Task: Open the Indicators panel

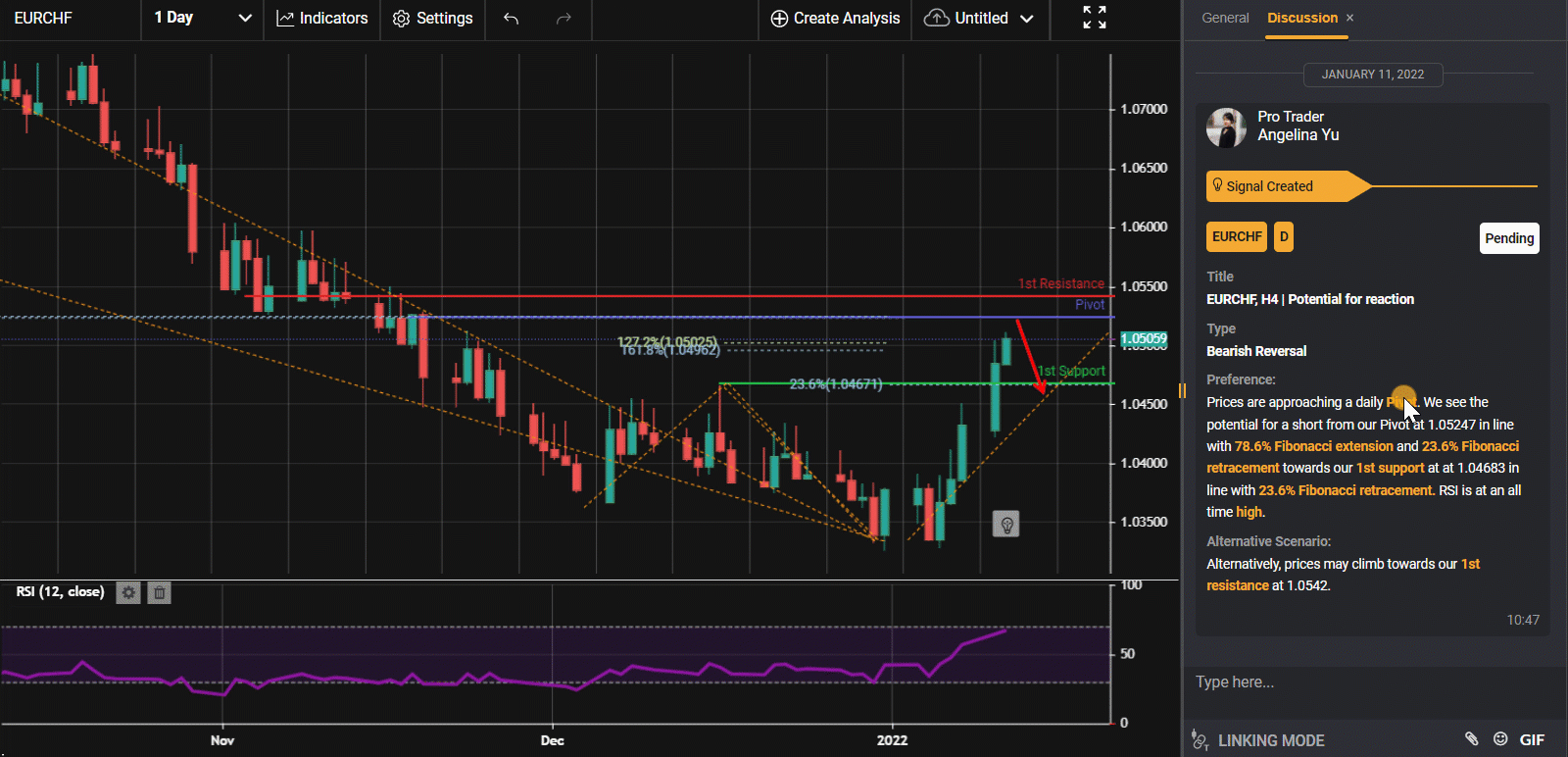Action: pos(322,19)
